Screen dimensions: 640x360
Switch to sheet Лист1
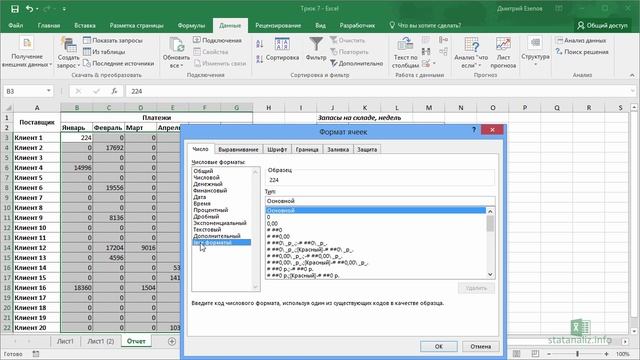[x=65, y=341]
